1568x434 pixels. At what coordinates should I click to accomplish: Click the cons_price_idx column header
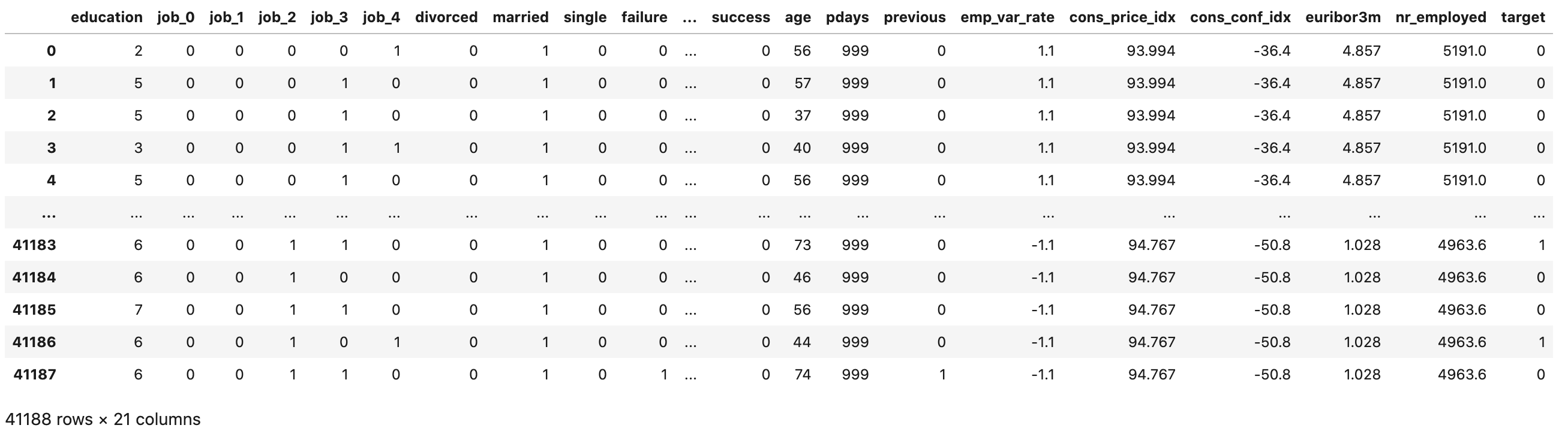1122,17
